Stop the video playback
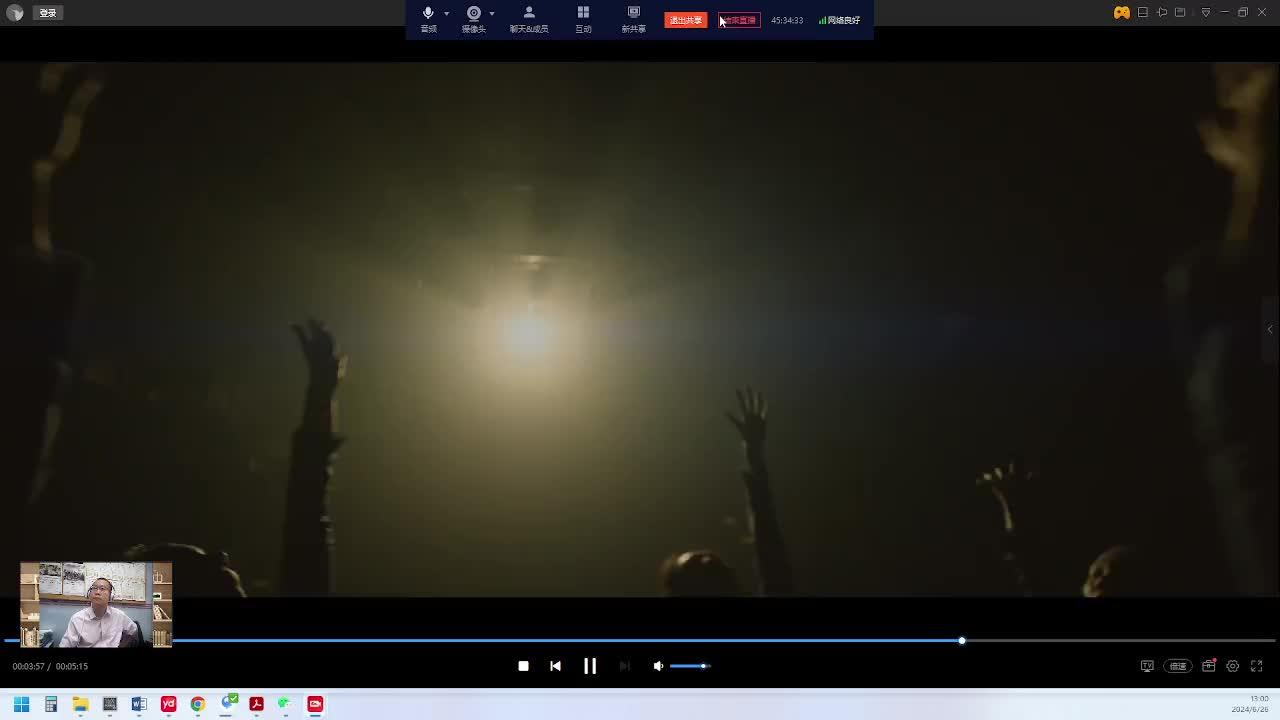Screen dimensions: 1280x720 point(523,666)
